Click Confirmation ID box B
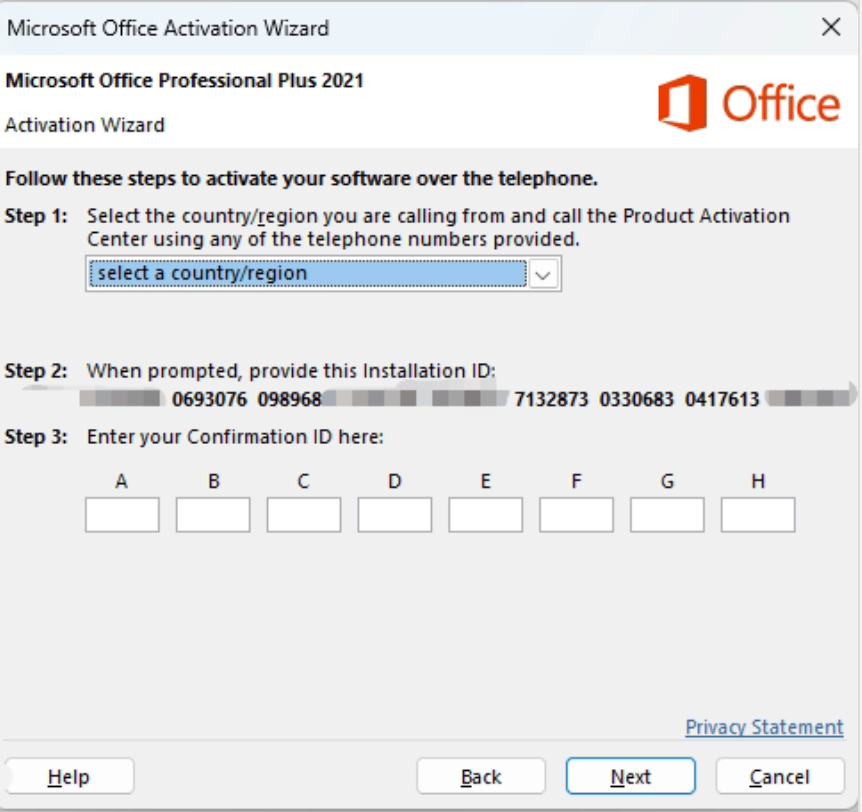862x812 pixels. [x=214, y=515]
